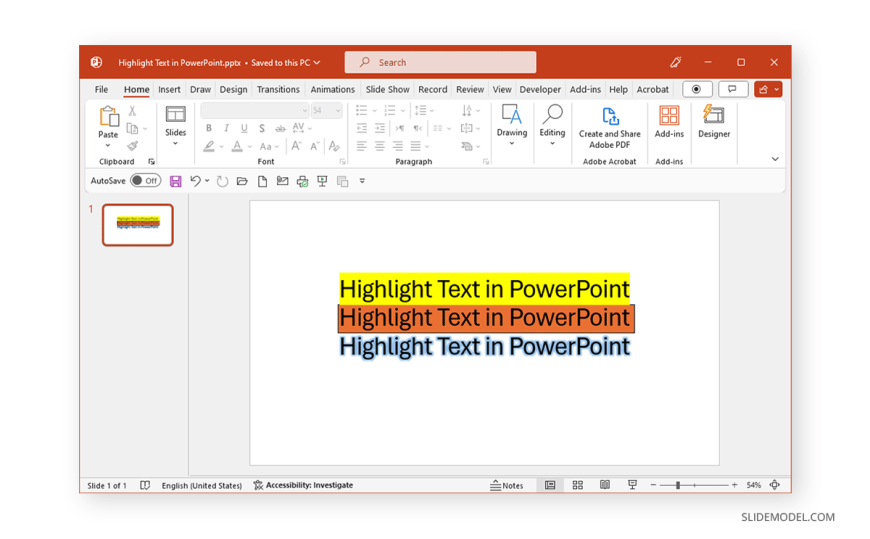
Task: Switch to Reading View
Action: pos(605,485)
